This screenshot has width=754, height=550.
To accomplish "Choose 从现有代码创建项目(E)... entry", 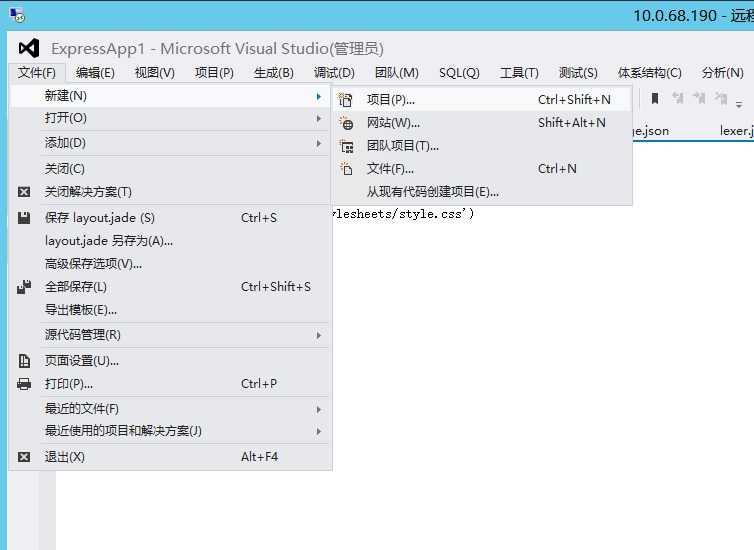I will click(x=482, y=192).
